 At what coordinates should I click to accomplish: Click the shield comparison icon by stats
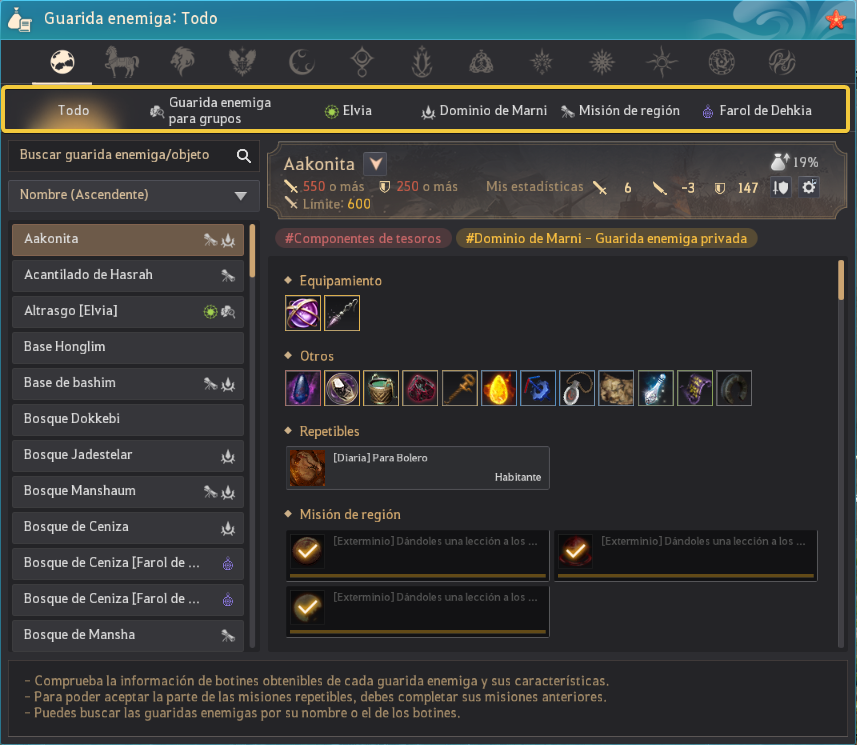pos(780,187)
